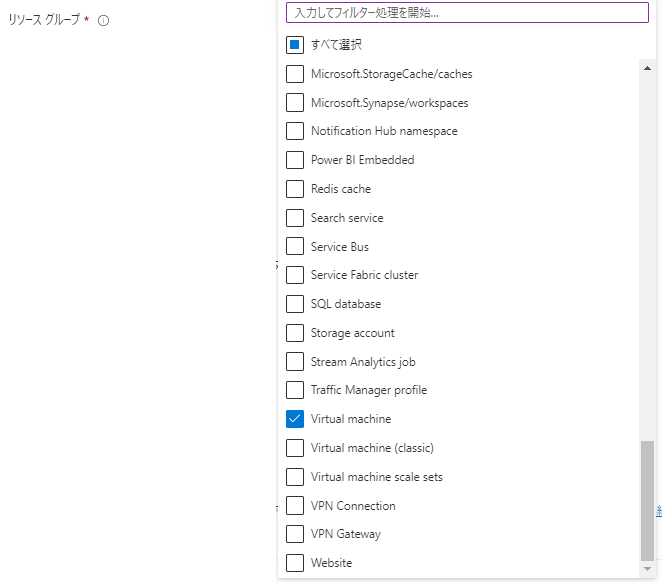
Task: Check the Storage account checkbox
Action: point(295,333)
